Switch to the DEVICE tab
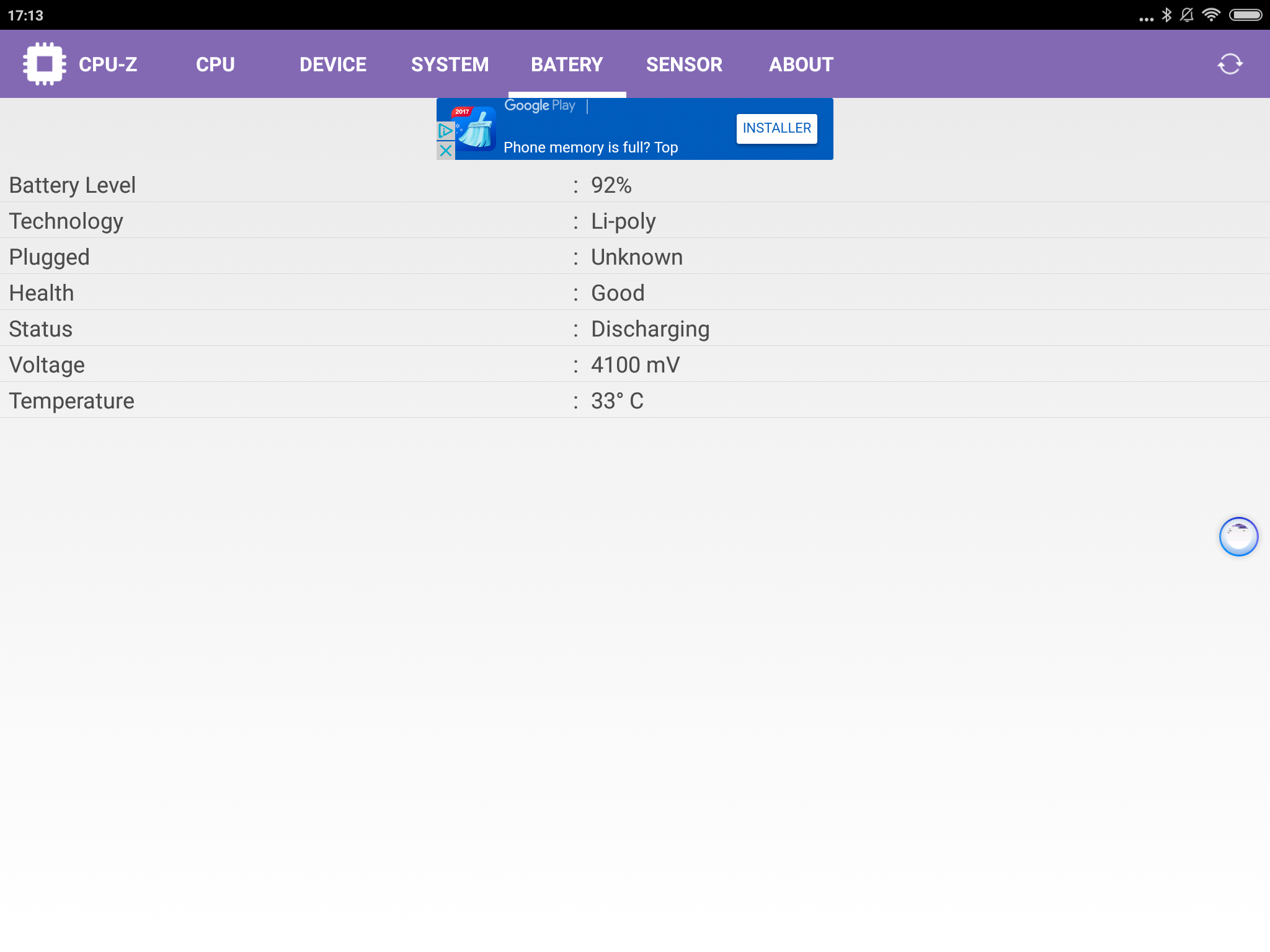Image resolution: width=1270 pixels, height=952 pixels. 333,64
